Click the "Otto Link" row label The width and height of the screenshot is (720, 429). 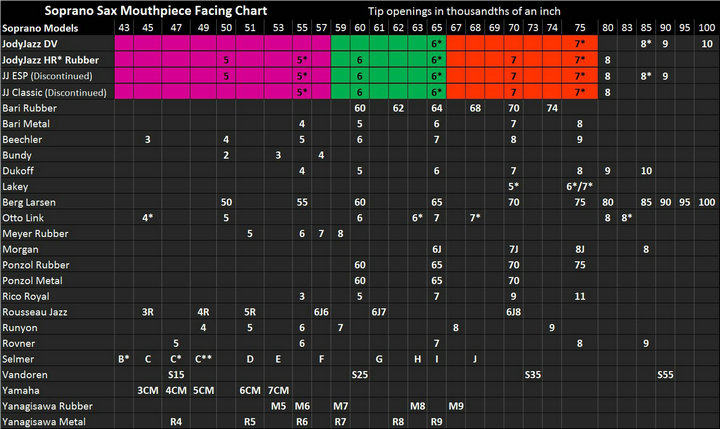pyautogui.click(x=23, y=218)
